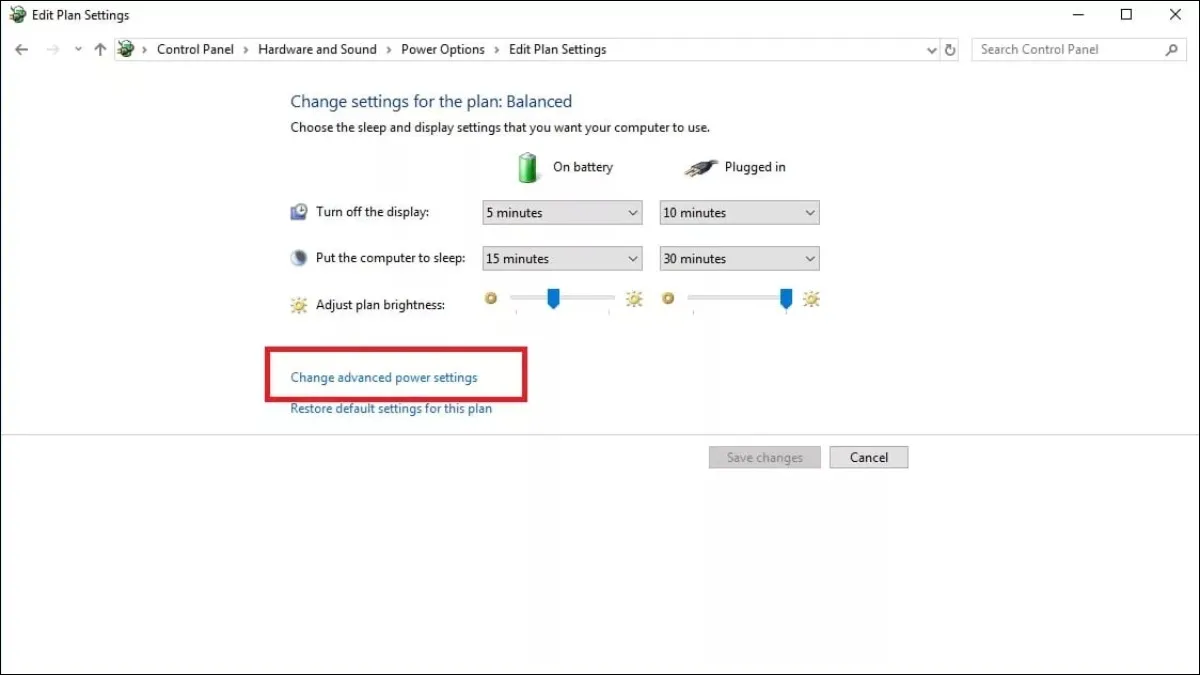This screenshot has width=1200, height=675.
Task: Focus the Search Control Panel field
Action: tap(1065, 49)
